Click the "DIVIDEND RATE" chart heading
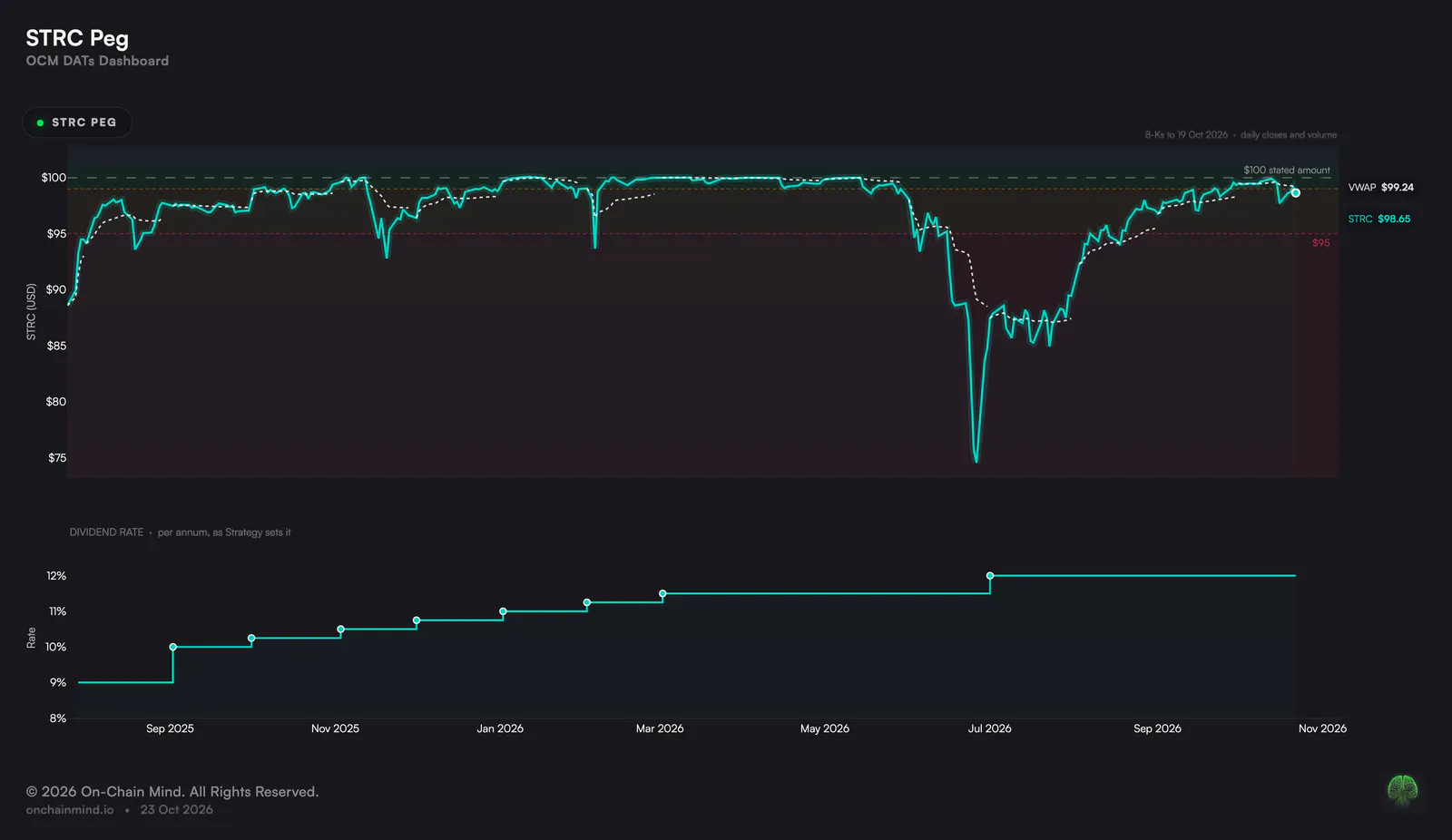The height and width of the screenshot is (840, 1452). click(106, 532)
